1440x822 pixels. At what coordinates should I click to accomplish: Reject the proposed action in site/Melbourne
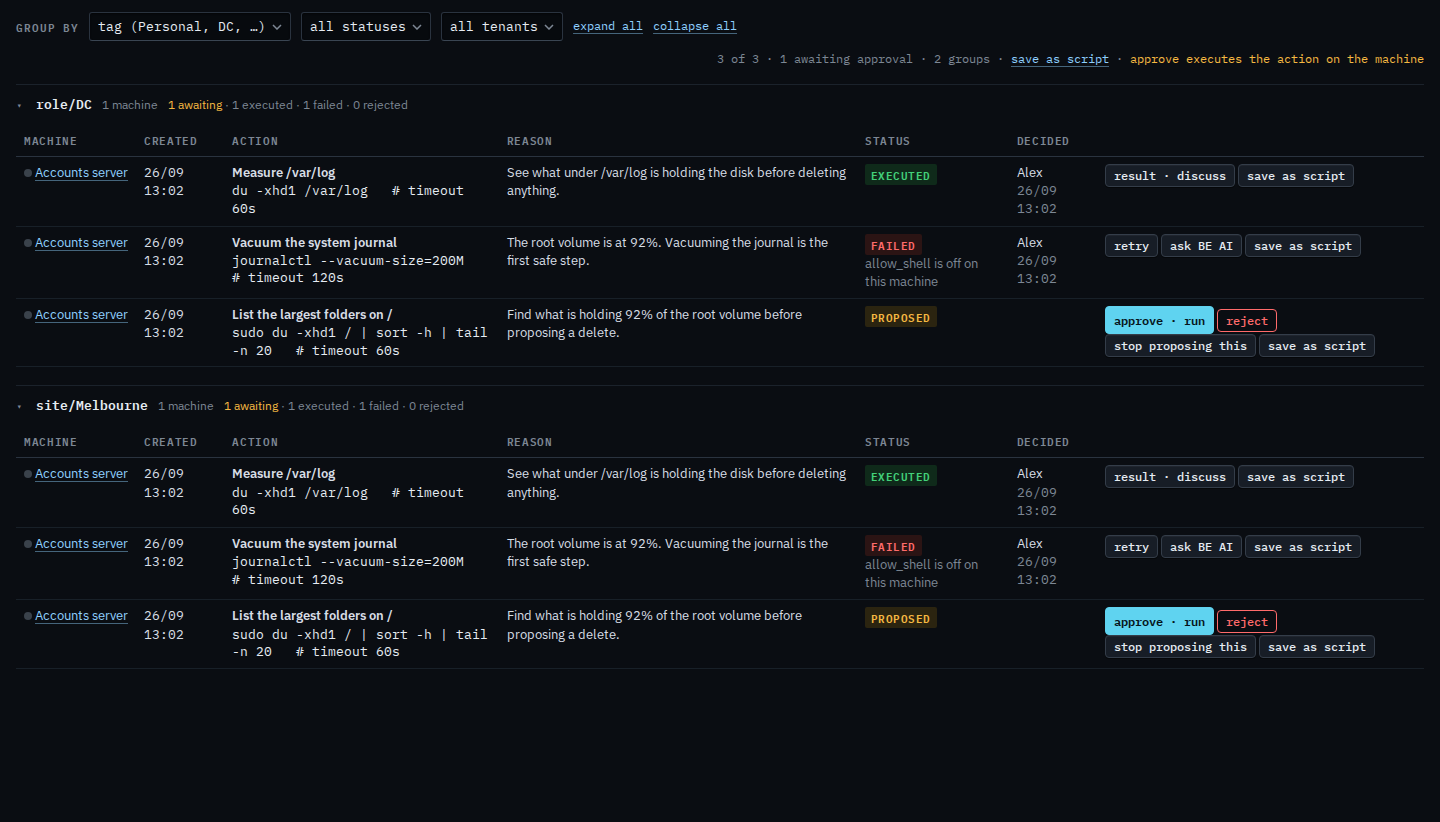[x=1247, y=622]
